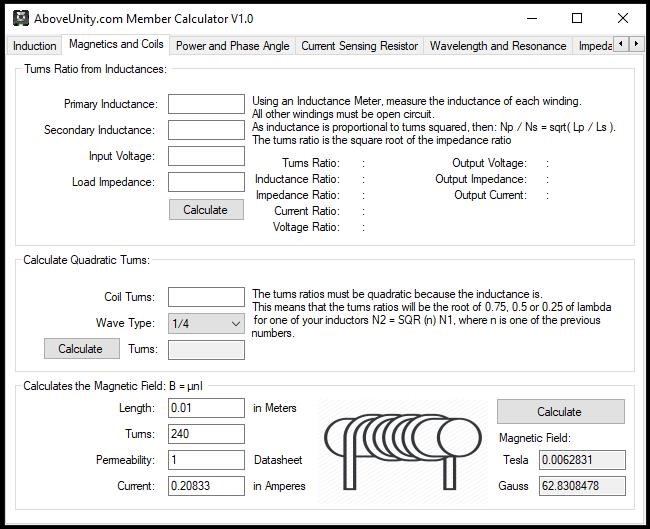650x529 pixels.
Task: Open the Wave Type dropdown
Action: 206,323
